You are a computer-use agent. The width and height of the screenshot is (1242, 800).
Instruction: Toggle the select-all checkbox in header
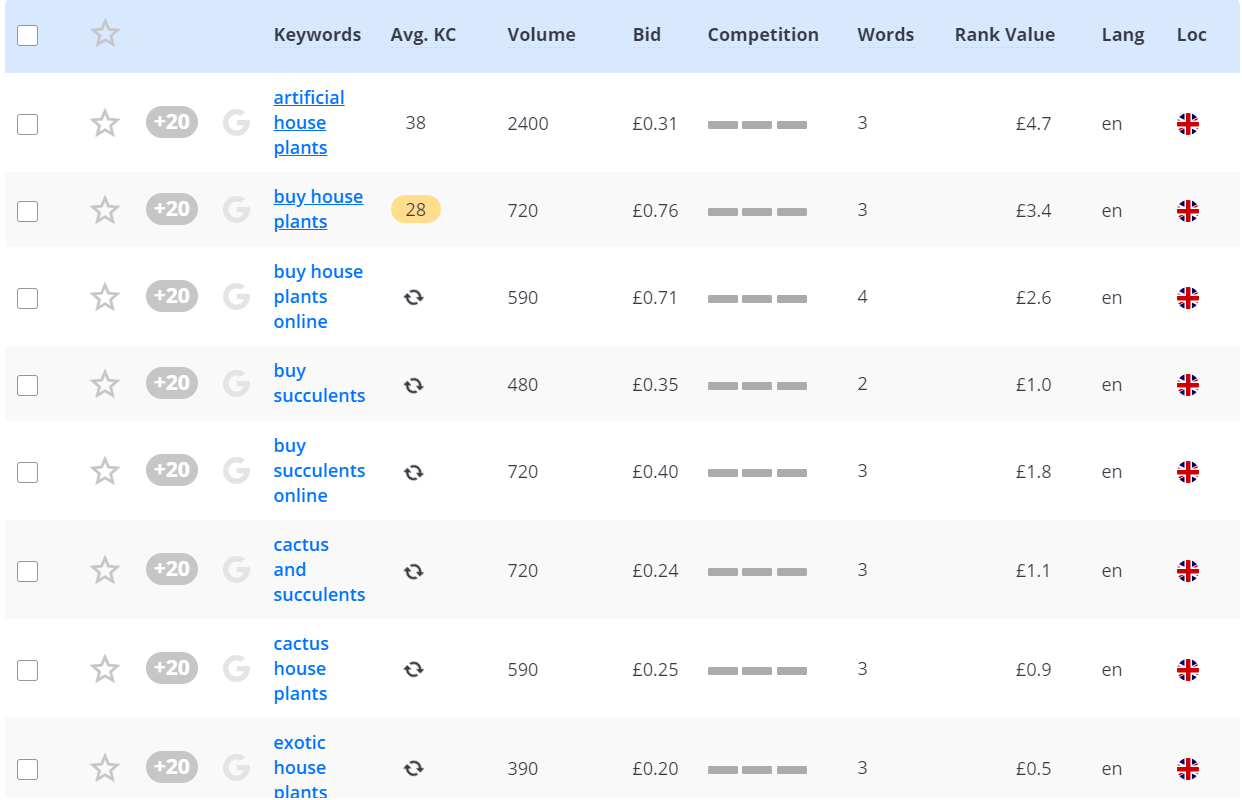click(x=28, y=36)
